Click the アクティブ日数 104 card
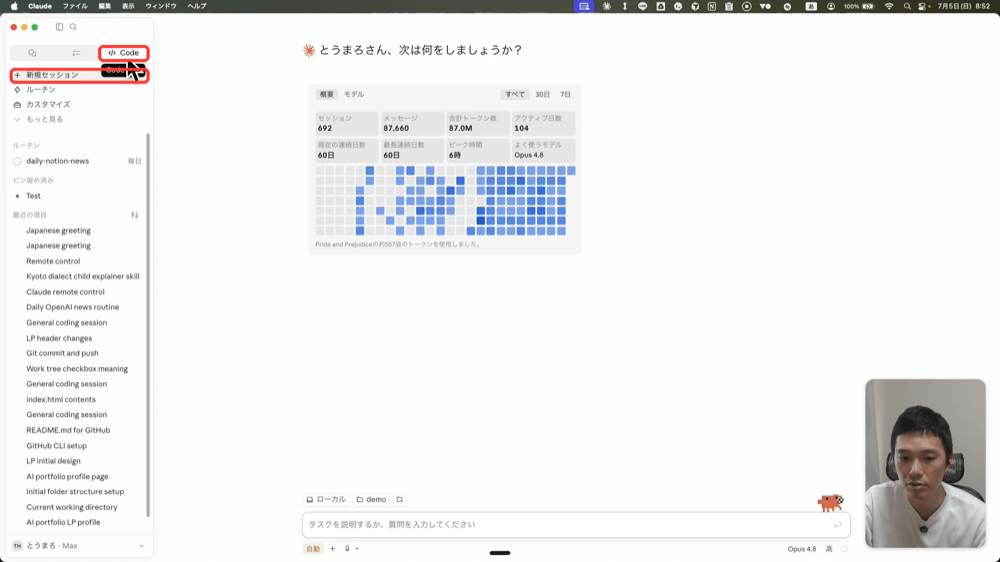Screen dimensions: 1000x562 [543, 123]
